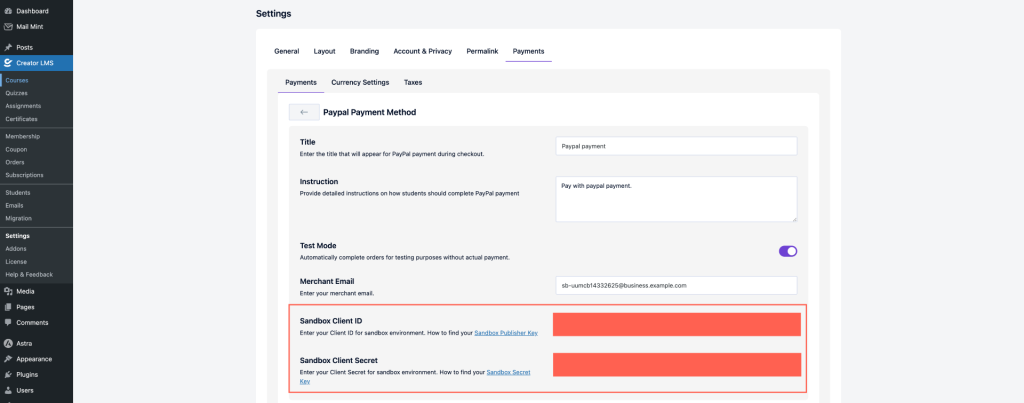Select the Taxes sub-tab
This screenshot has width=1024, height=403.
pos(413,82)
